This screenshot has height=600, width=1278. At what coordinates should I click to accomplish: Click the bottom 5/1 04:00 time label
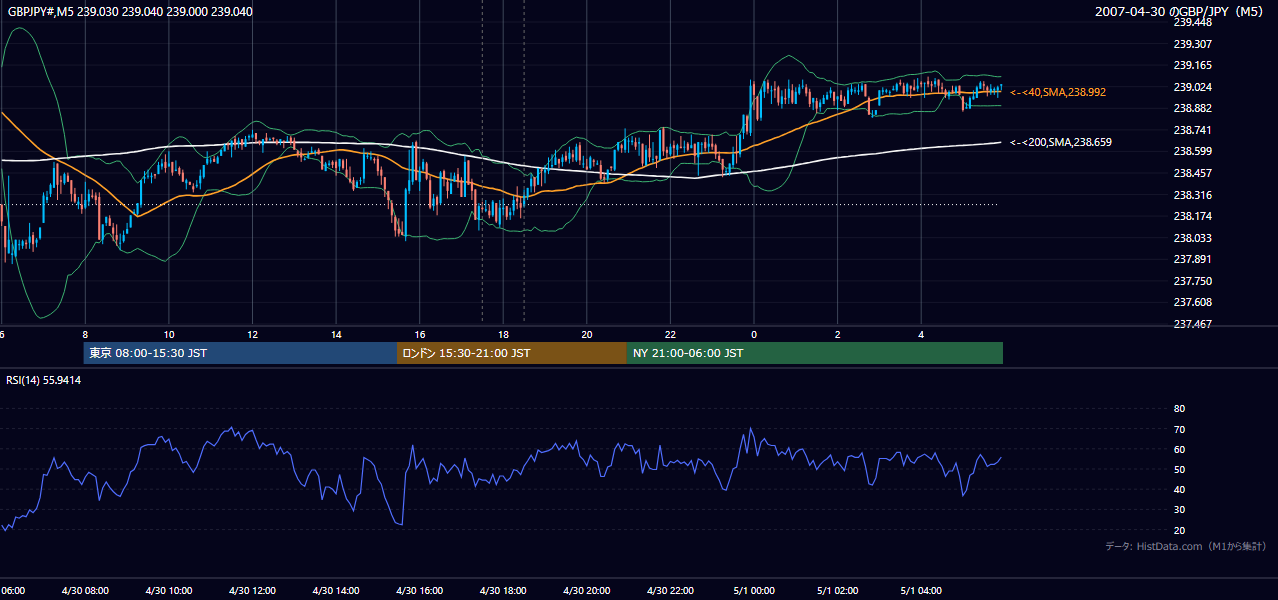click(x=921, y=590)
